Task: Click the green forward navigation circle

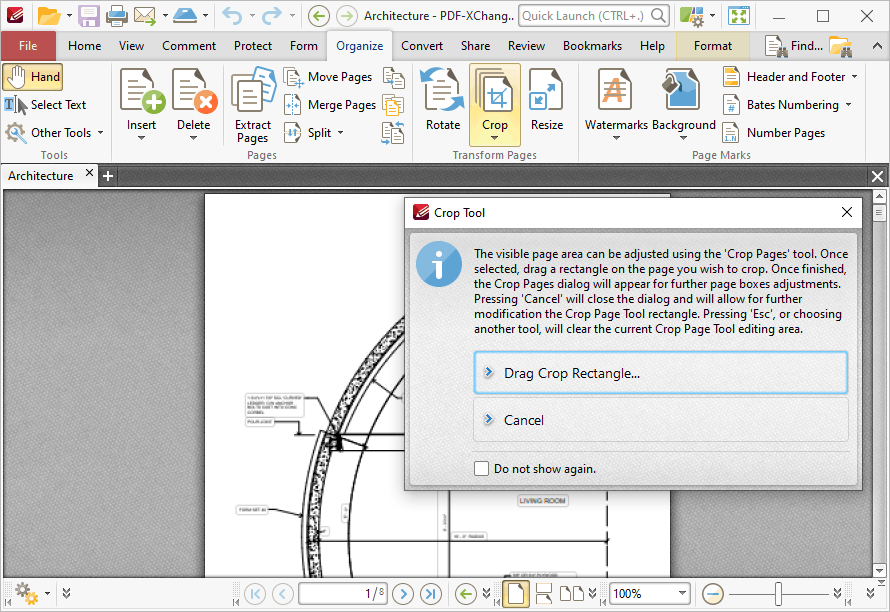Action: pos(346,16)
